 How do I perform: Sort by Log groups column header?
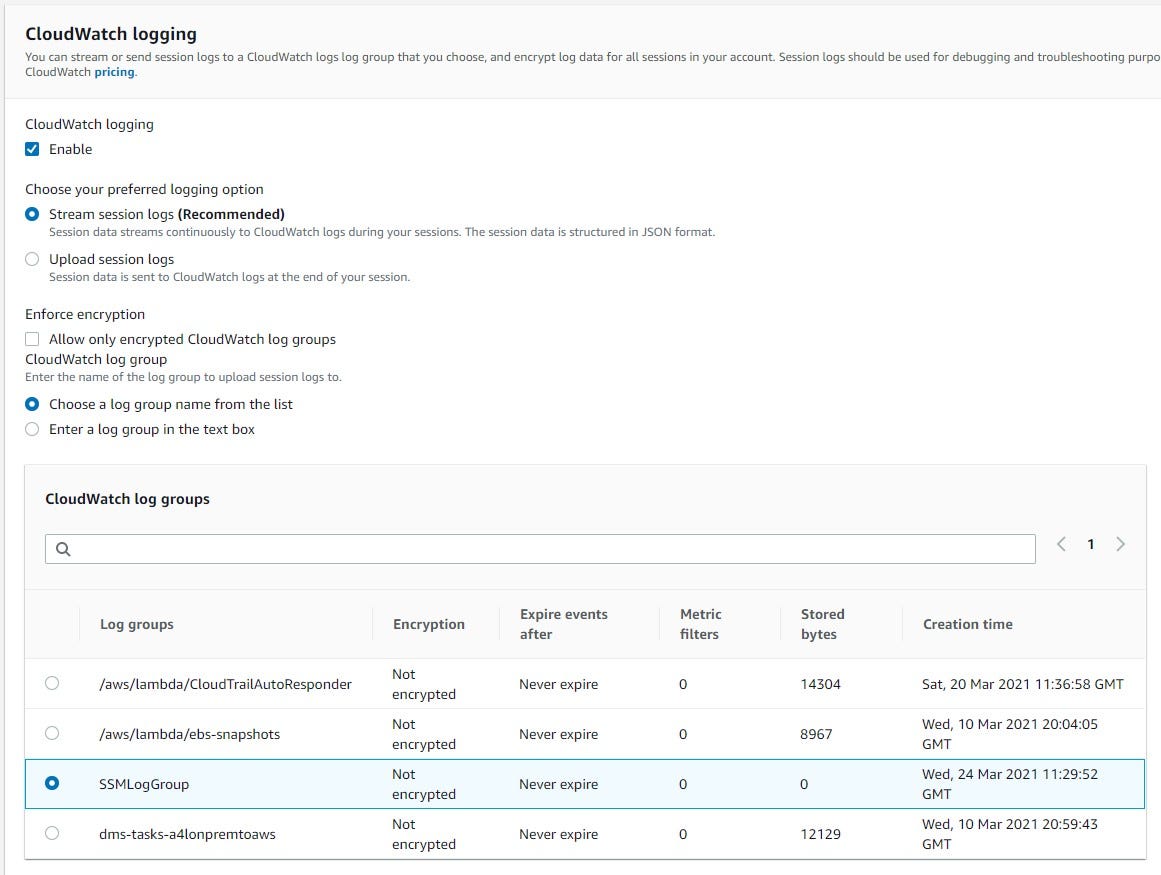pyautogui.click(x=137, y=624)
